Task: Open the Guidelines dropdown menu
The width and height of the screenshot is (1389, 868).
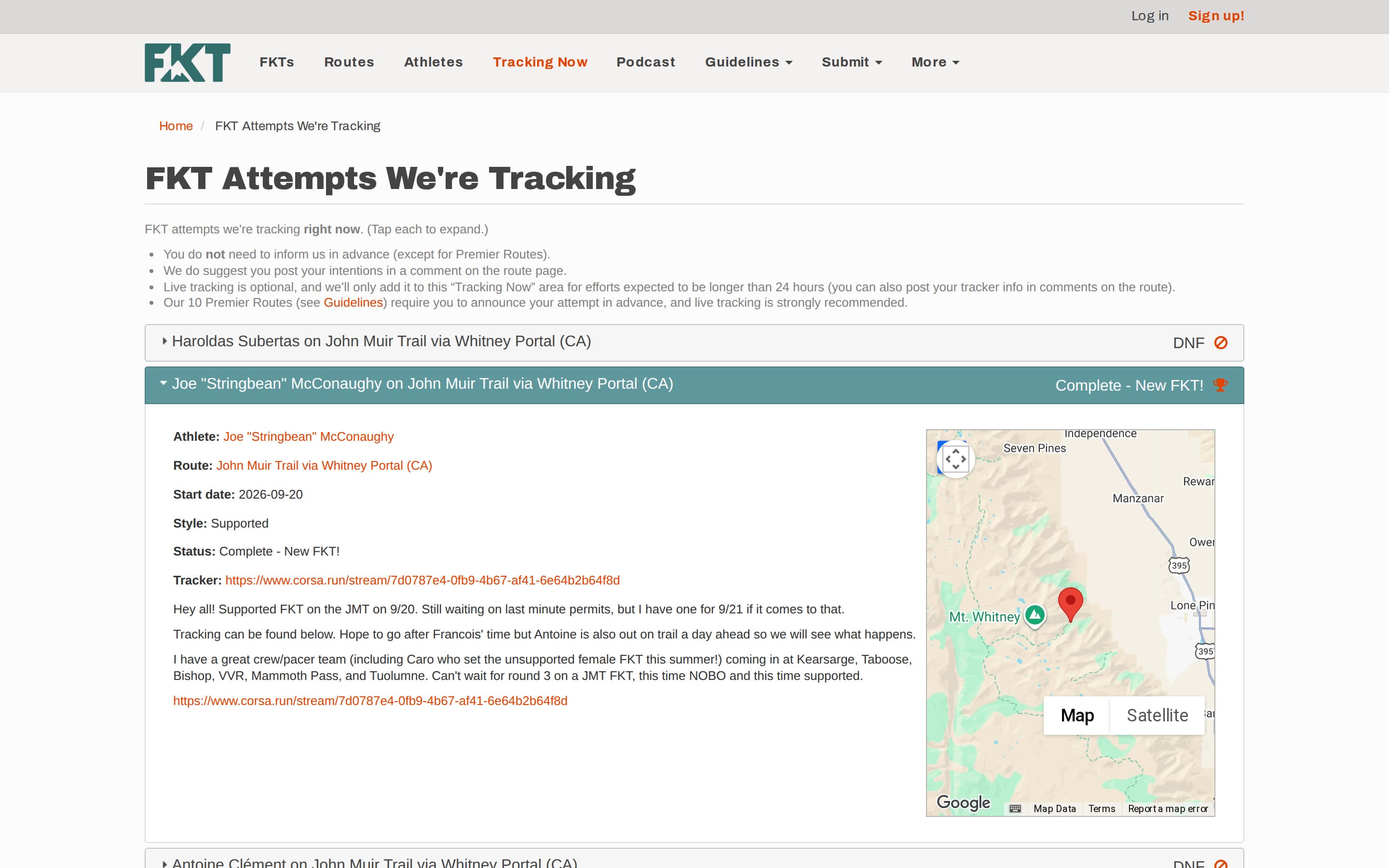Action: pyautogui.click(x=749, y=62)
